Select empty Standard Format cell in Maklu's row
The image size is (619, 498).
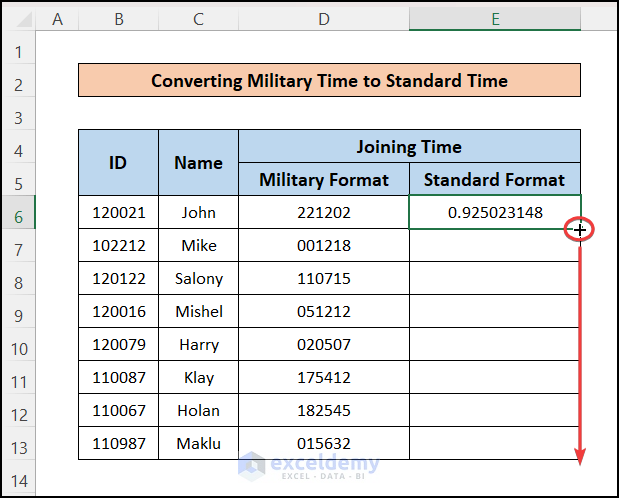click(495, 443)
